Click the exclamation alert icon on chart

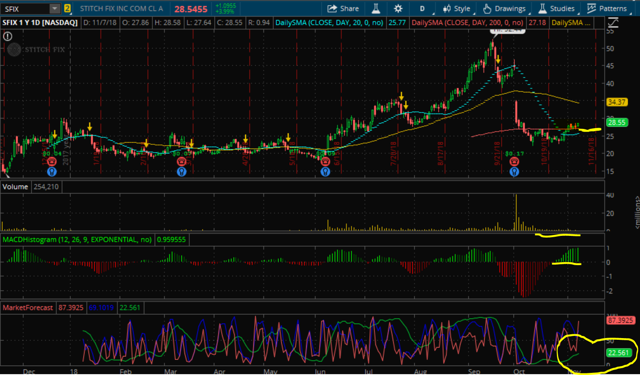7,36
